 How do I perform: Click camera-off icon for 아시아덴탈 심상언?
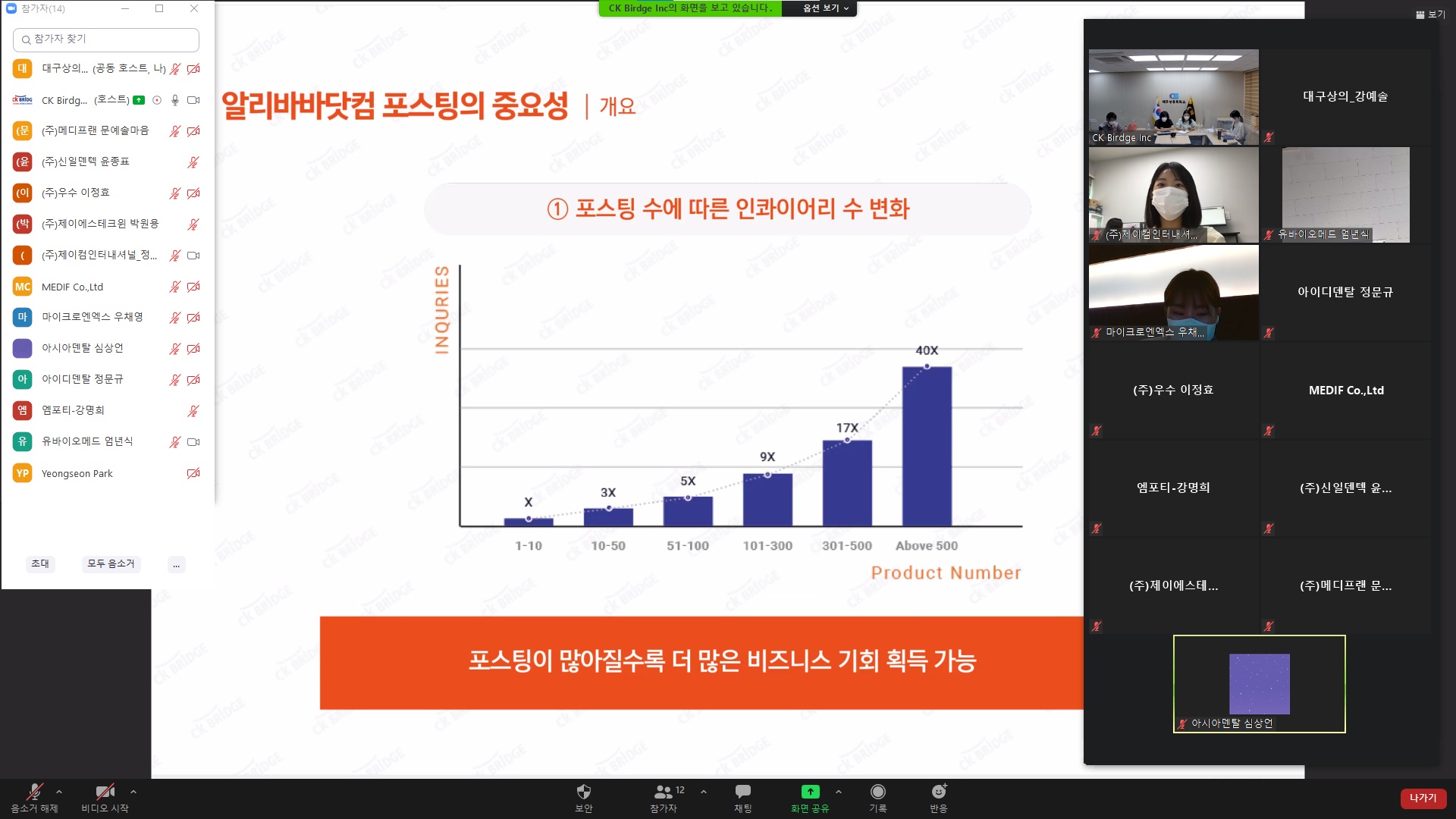pyautogui.click(x=194, y=349)
